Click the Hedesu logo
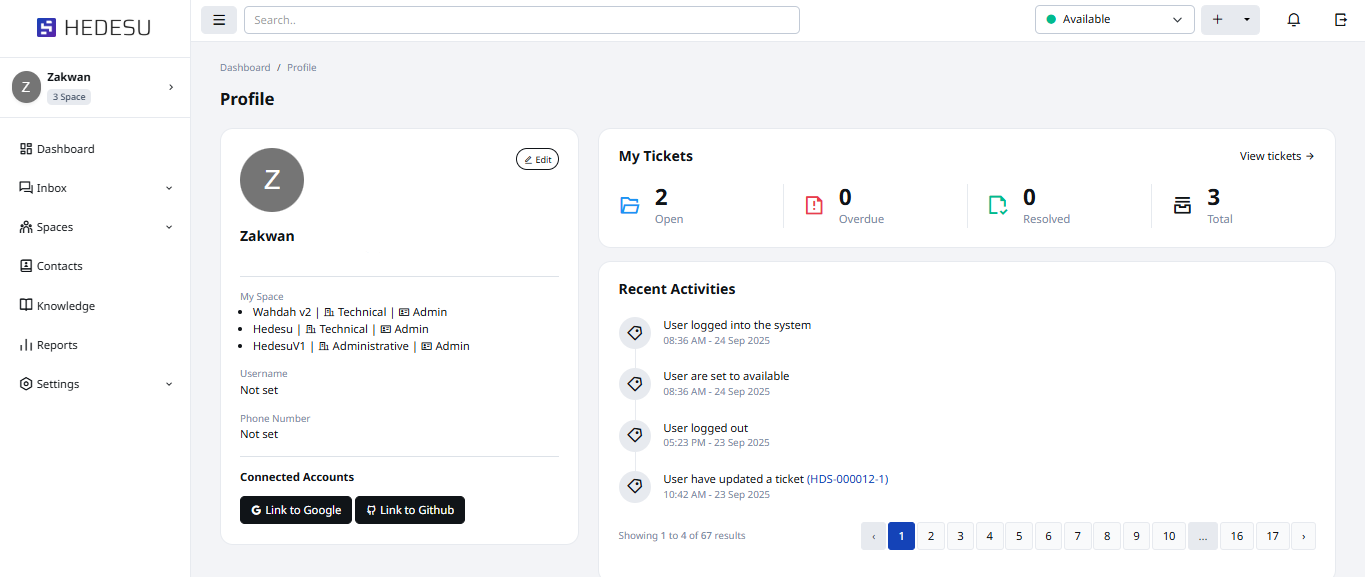The width and height of the screenshot is (1365, 577). point(94,28)
